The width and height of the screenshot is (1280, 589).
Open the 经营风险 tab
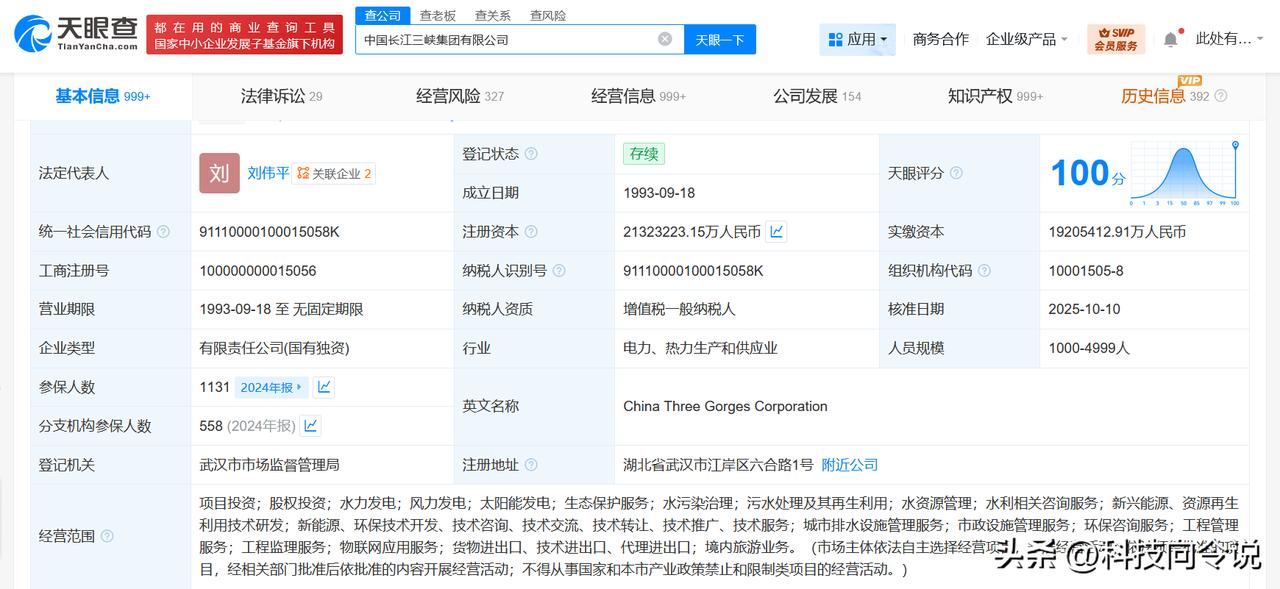(x=460, y=96)
